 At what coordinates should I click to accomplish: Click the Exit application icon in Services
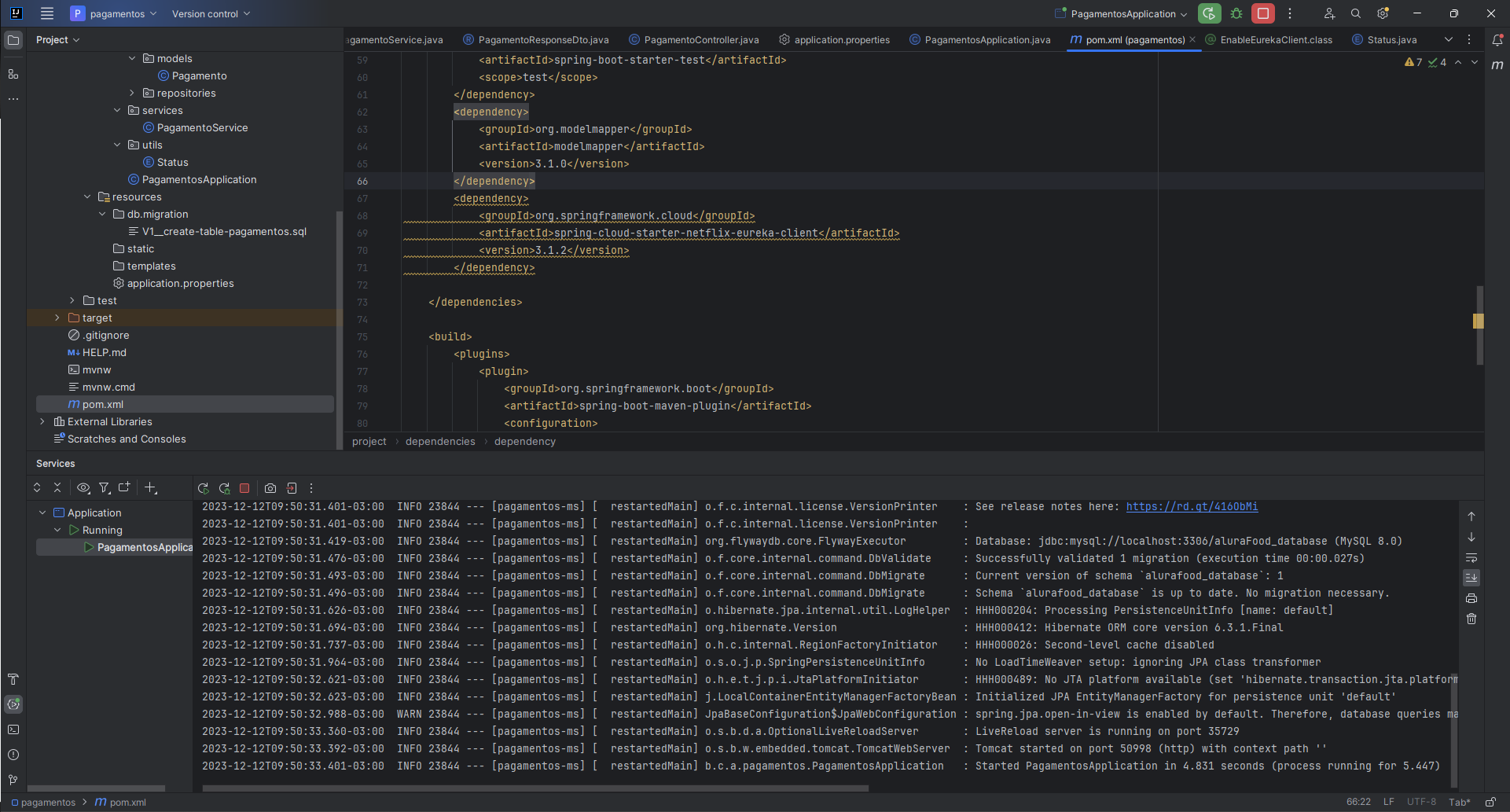tap(292, 488)
